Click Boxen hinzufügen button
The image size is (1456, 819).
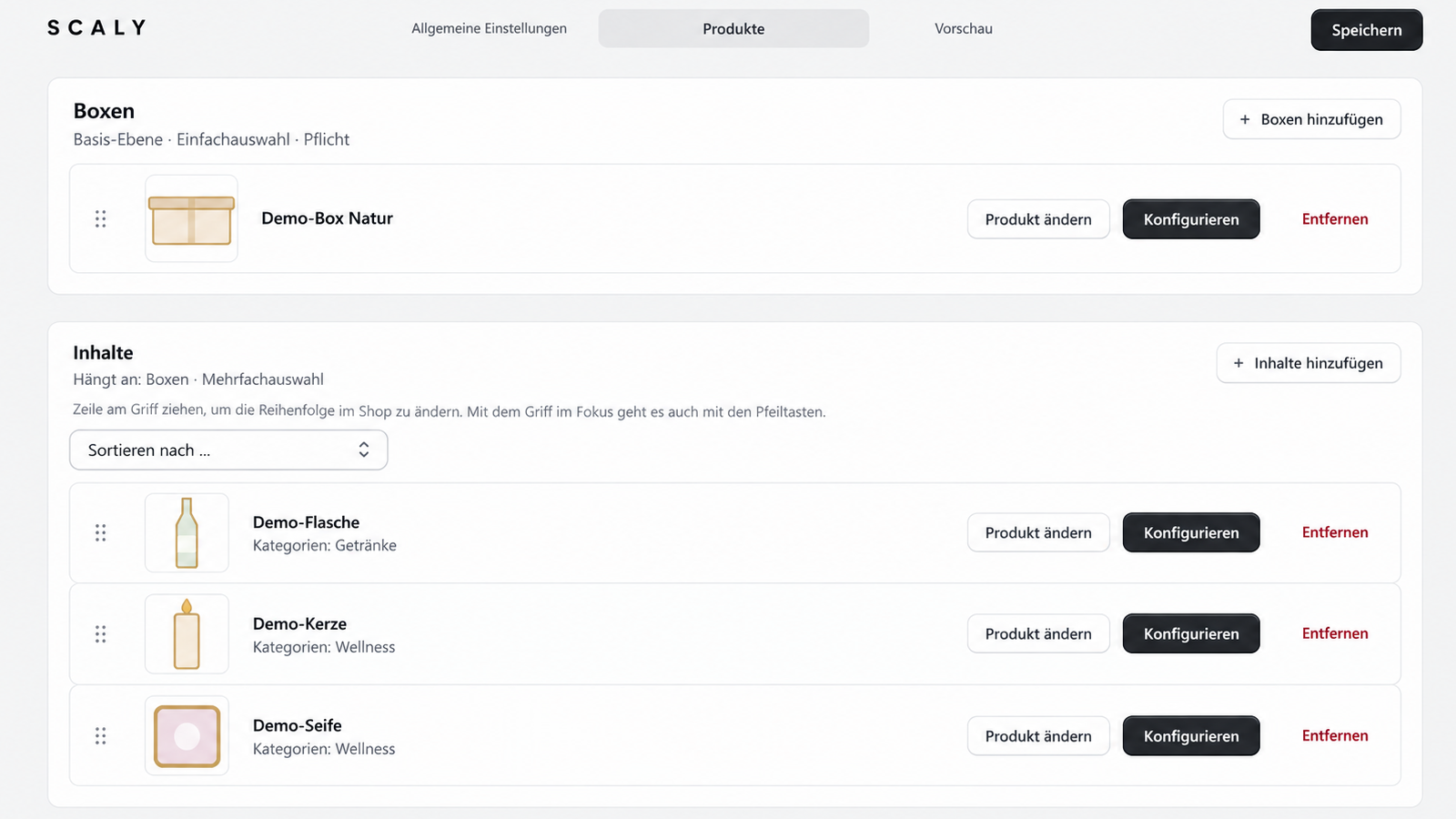pos(1311,119)
